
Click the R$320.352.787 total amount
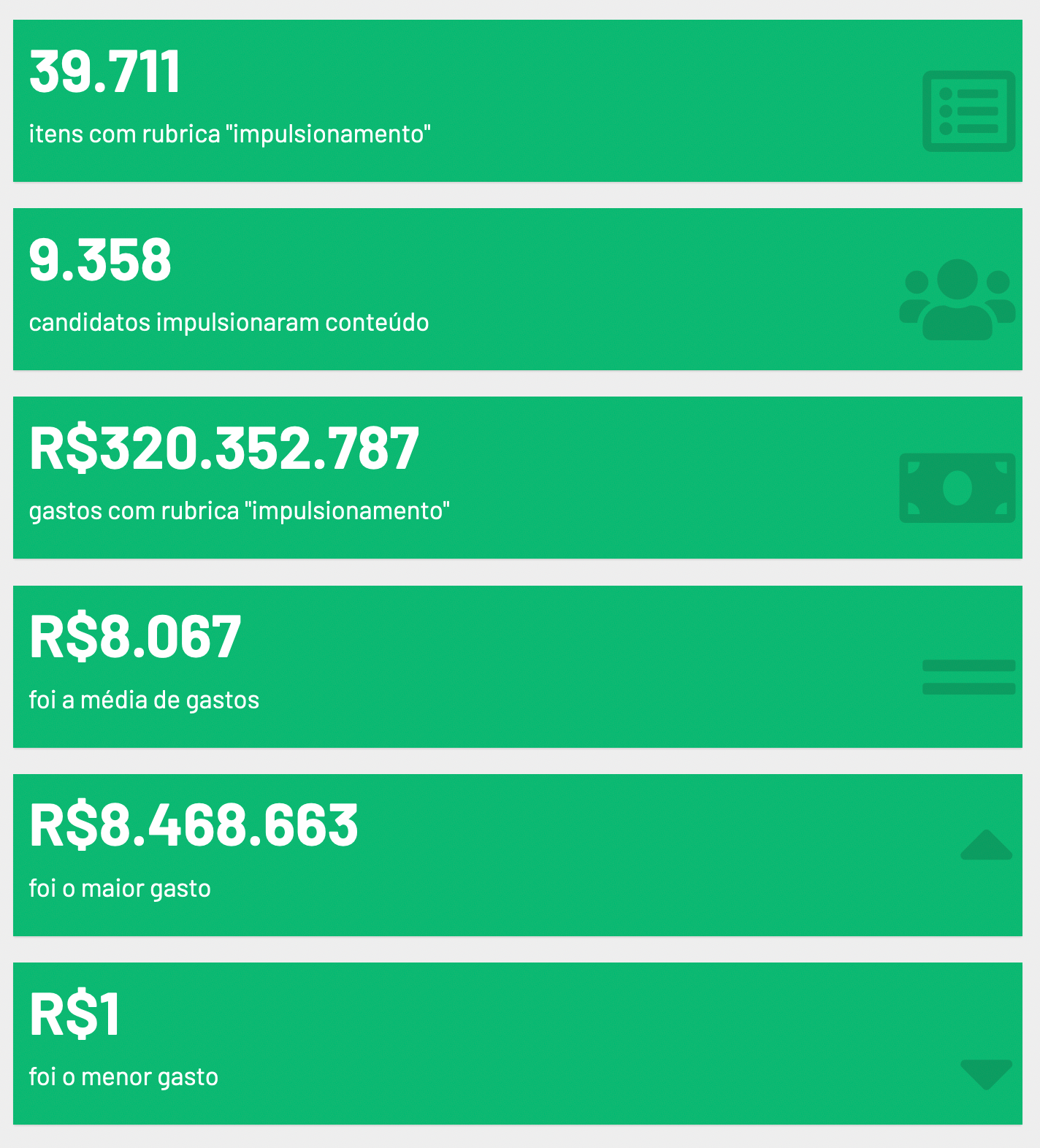click(224, 448)
